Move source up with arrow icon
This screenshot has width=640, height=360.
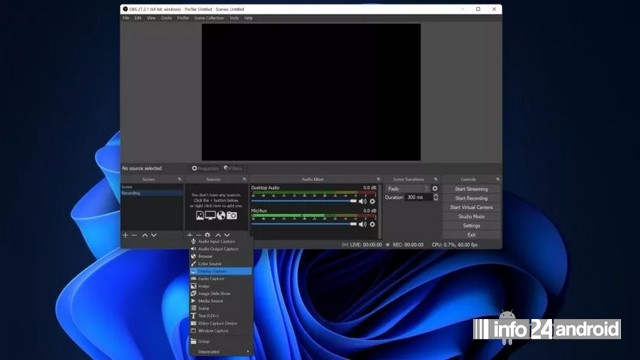[218, 235]
